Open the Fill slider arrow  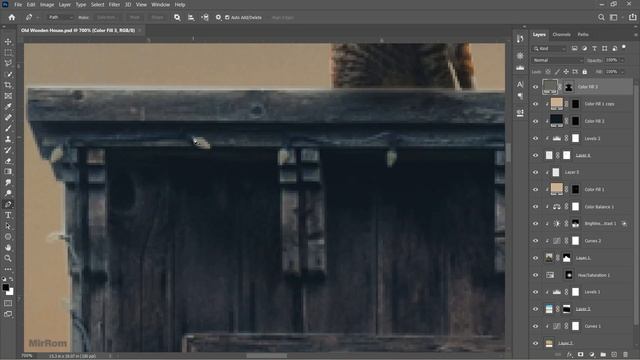[622, 72]
